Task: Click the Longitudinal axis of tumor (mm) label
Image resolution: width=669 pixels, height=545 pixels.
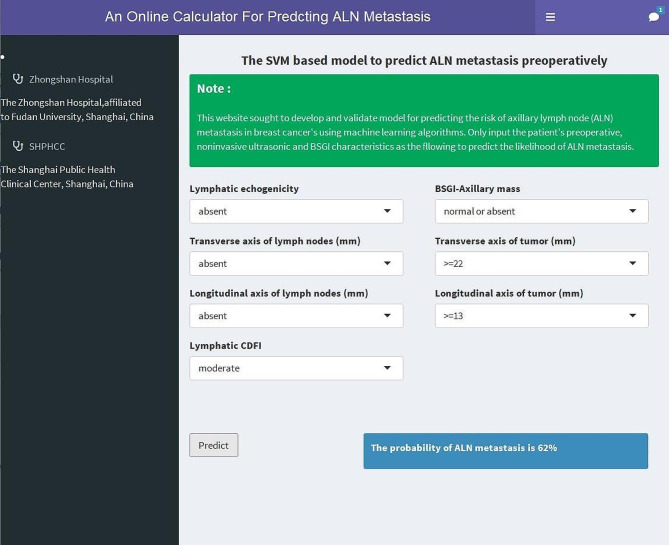Action: 509,293
